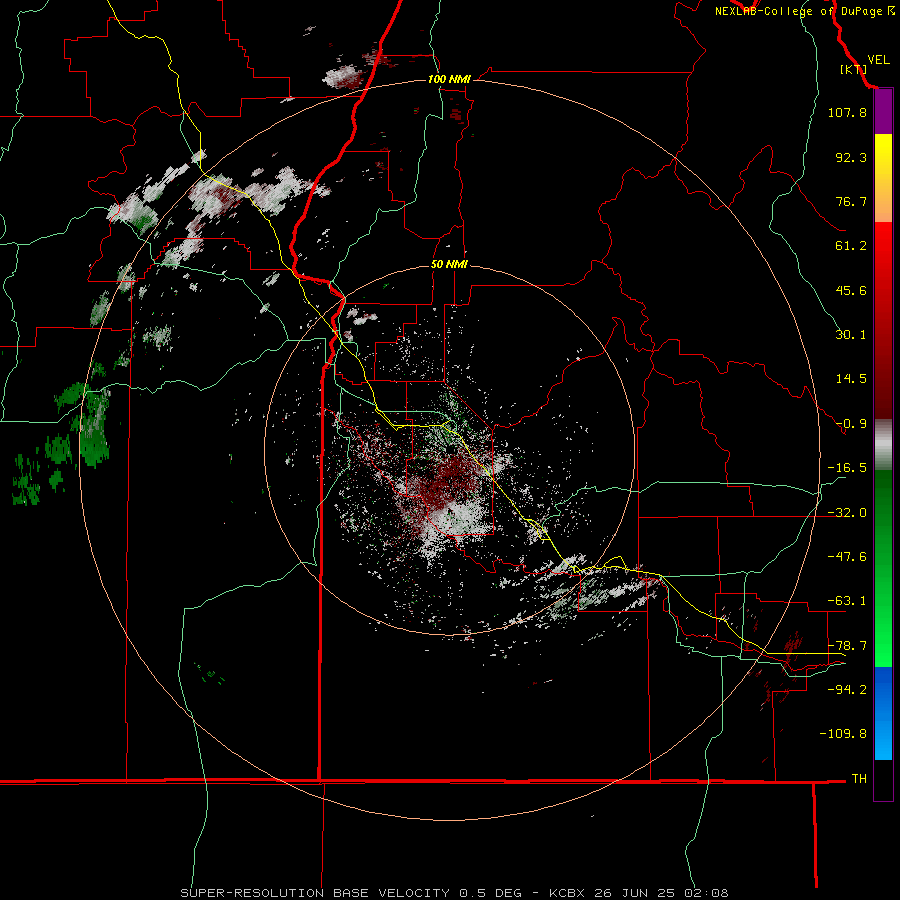Click the -78.7 legend value

click(847, 646)
